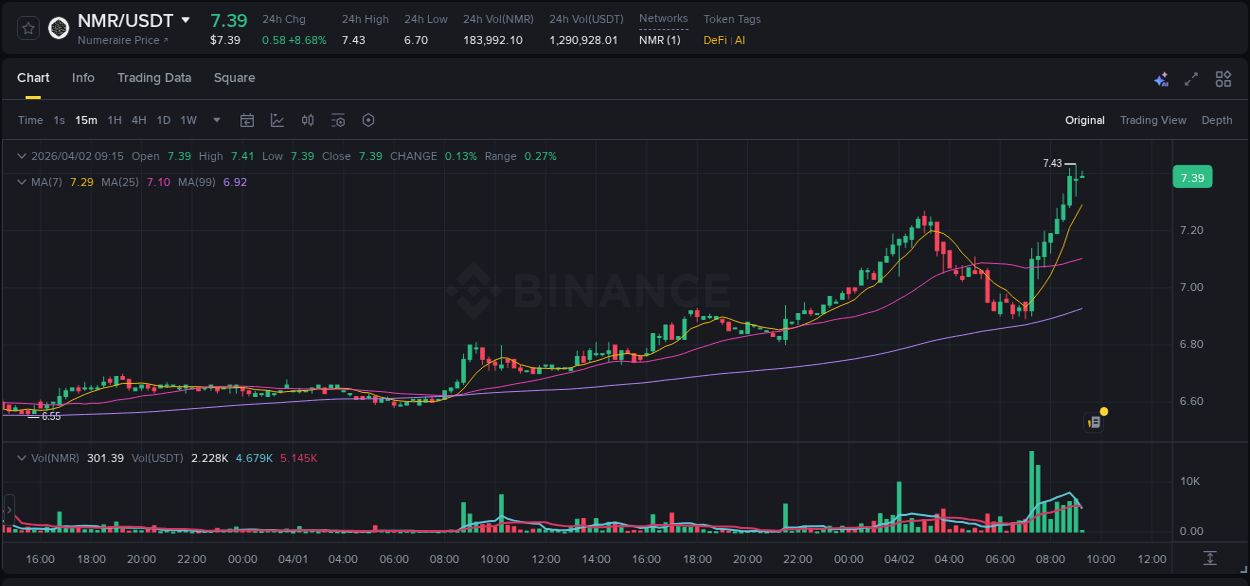This screenshot has height=586, width=1250.
Task: Open the extra timeframe dropdown next to 1W
Action: [216, 120]
